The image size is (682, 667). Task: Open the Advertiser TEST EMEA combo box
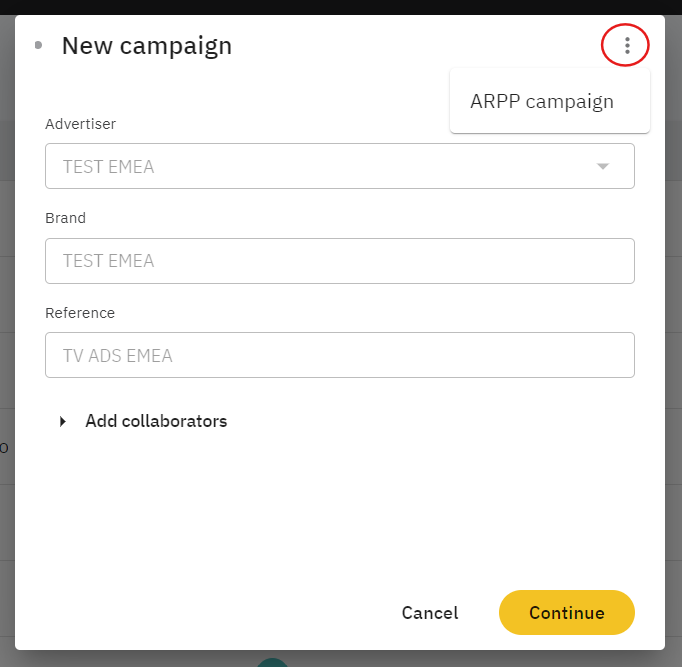320,166
